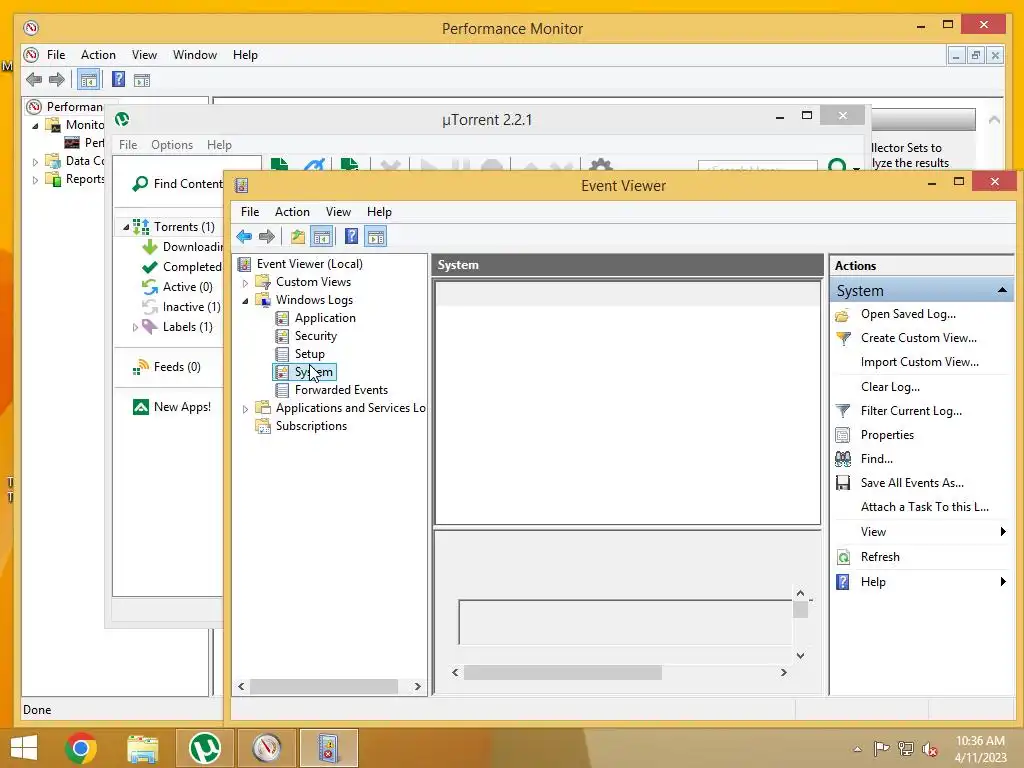1024x768 pixels.
Task: Open the File menu in Event Viewer
Action: tap(249, 212)
